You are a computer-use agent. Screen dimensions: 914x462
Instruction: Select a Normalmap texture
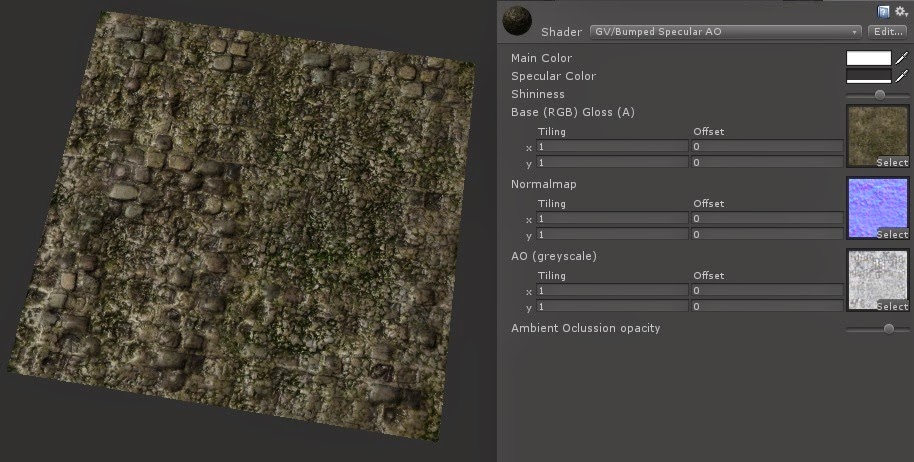point(892,234)
